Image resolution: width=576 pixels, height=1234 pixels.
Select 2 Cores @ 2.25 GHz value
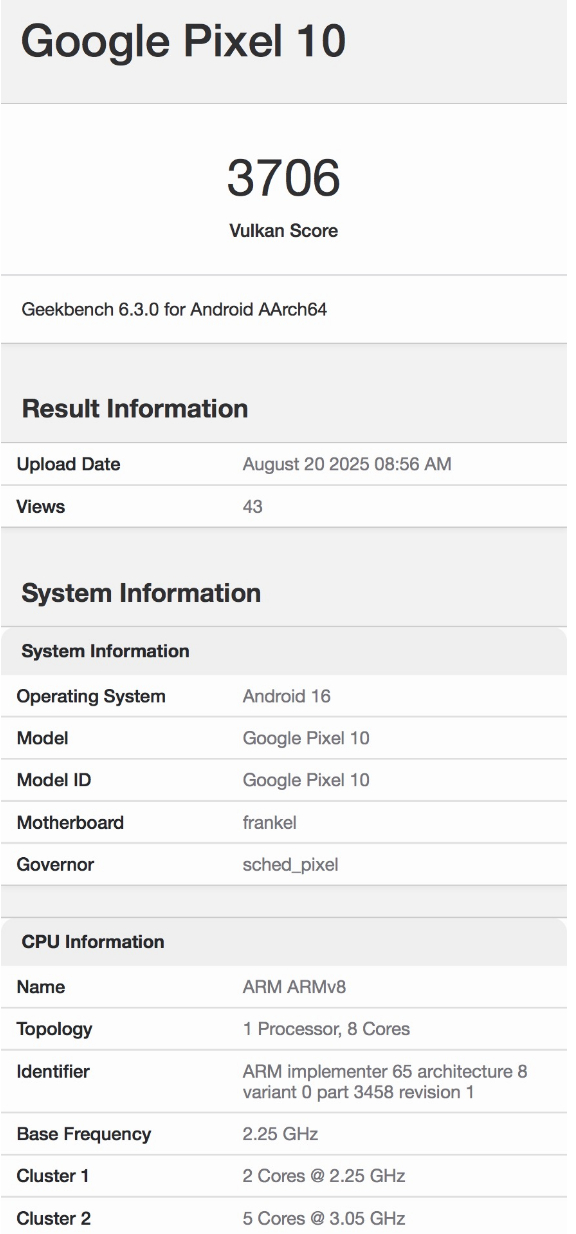tap(324, 1176)
